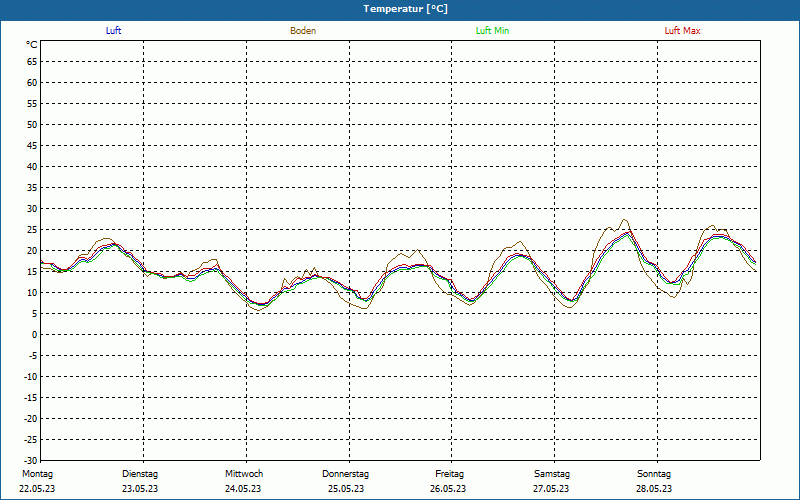Viewport: 800px width, 500px height.
Task: Click the Freitag day label
Action: coord(449,474)
